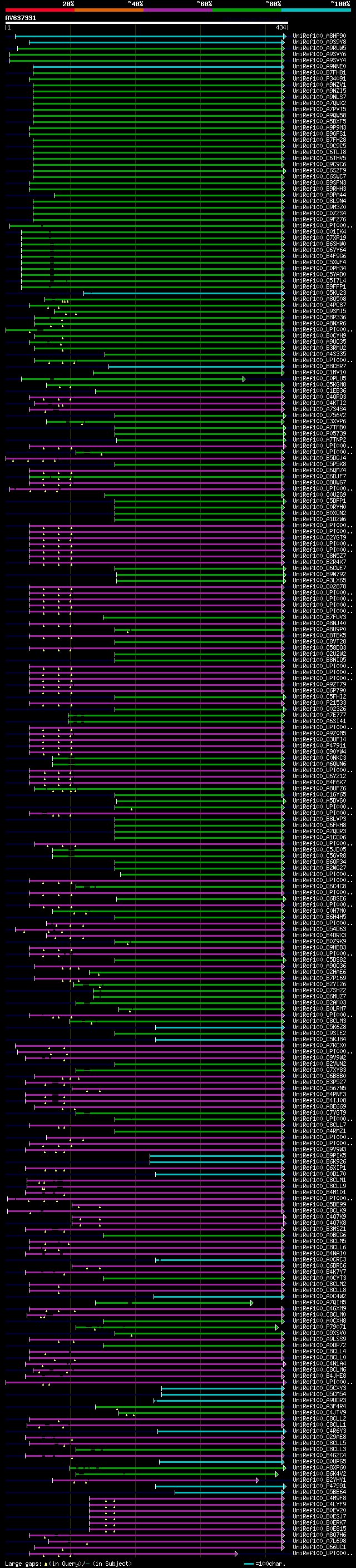356x1568 pixels.
Task: Click the UniRef100_A8NJ40 label
Action: coord(319,624)
